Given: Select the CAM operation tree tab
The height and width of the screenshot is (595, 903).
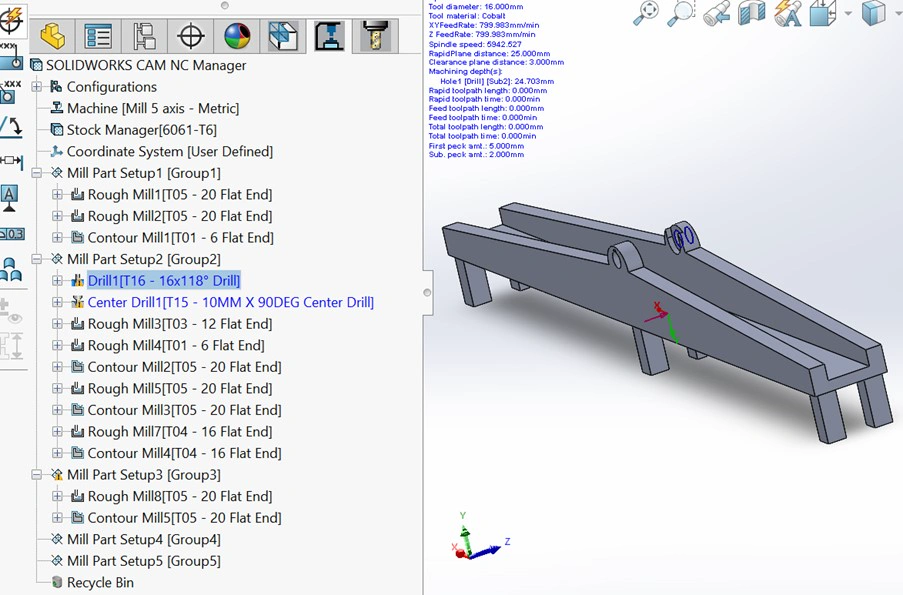Looking at the screenshot, I should [x=329, y=36].
